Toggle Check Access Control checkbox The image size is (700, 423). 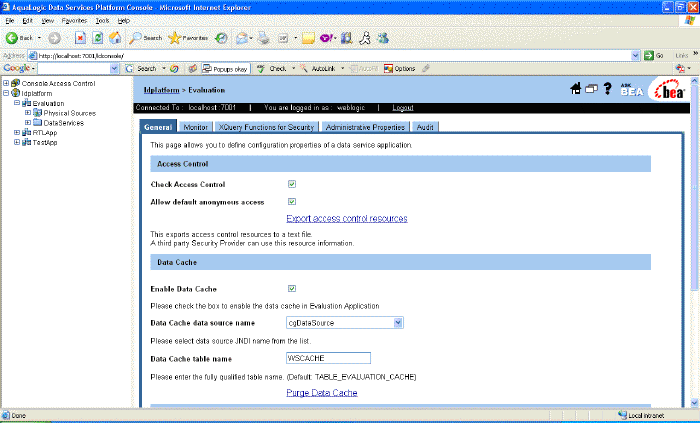pyautogui.click(x=292, y=184)
